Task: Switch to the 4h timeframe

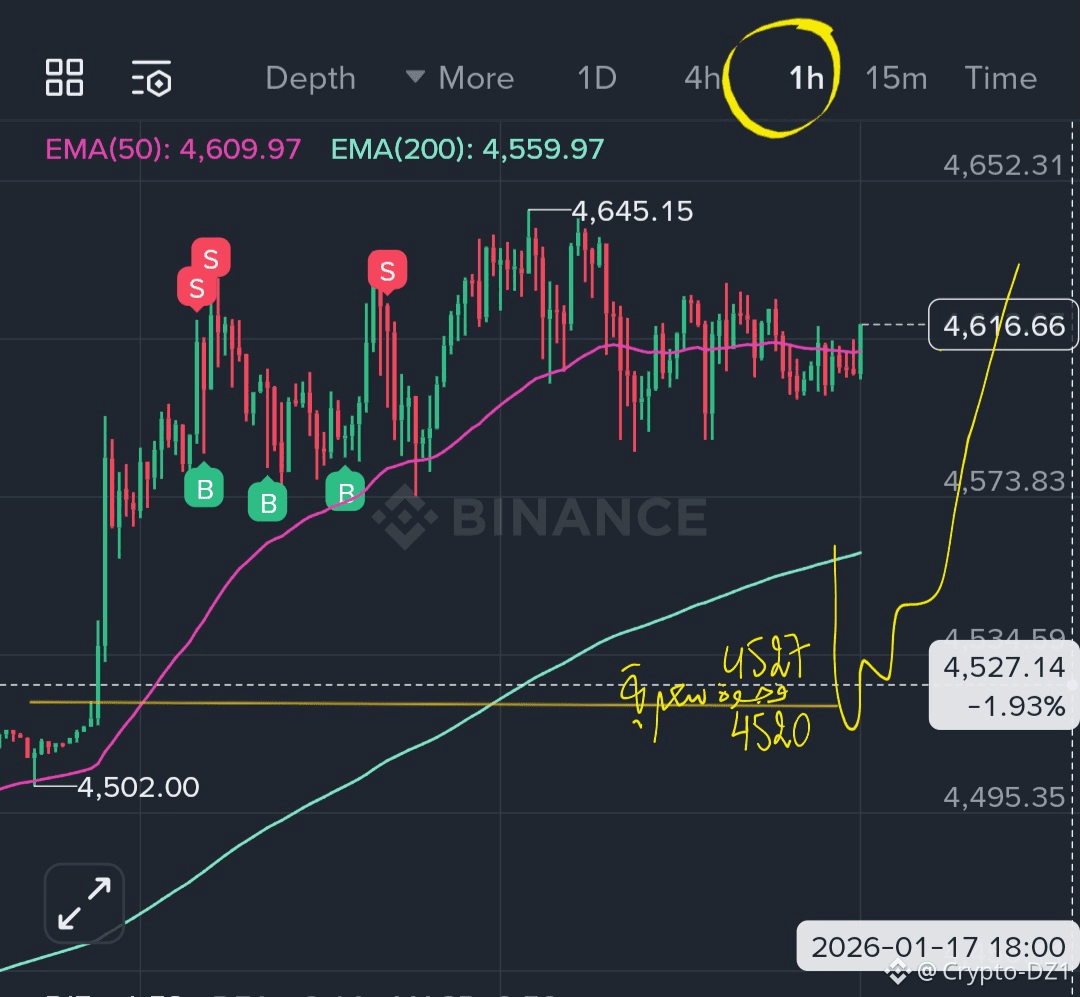Action: [702, 78]
